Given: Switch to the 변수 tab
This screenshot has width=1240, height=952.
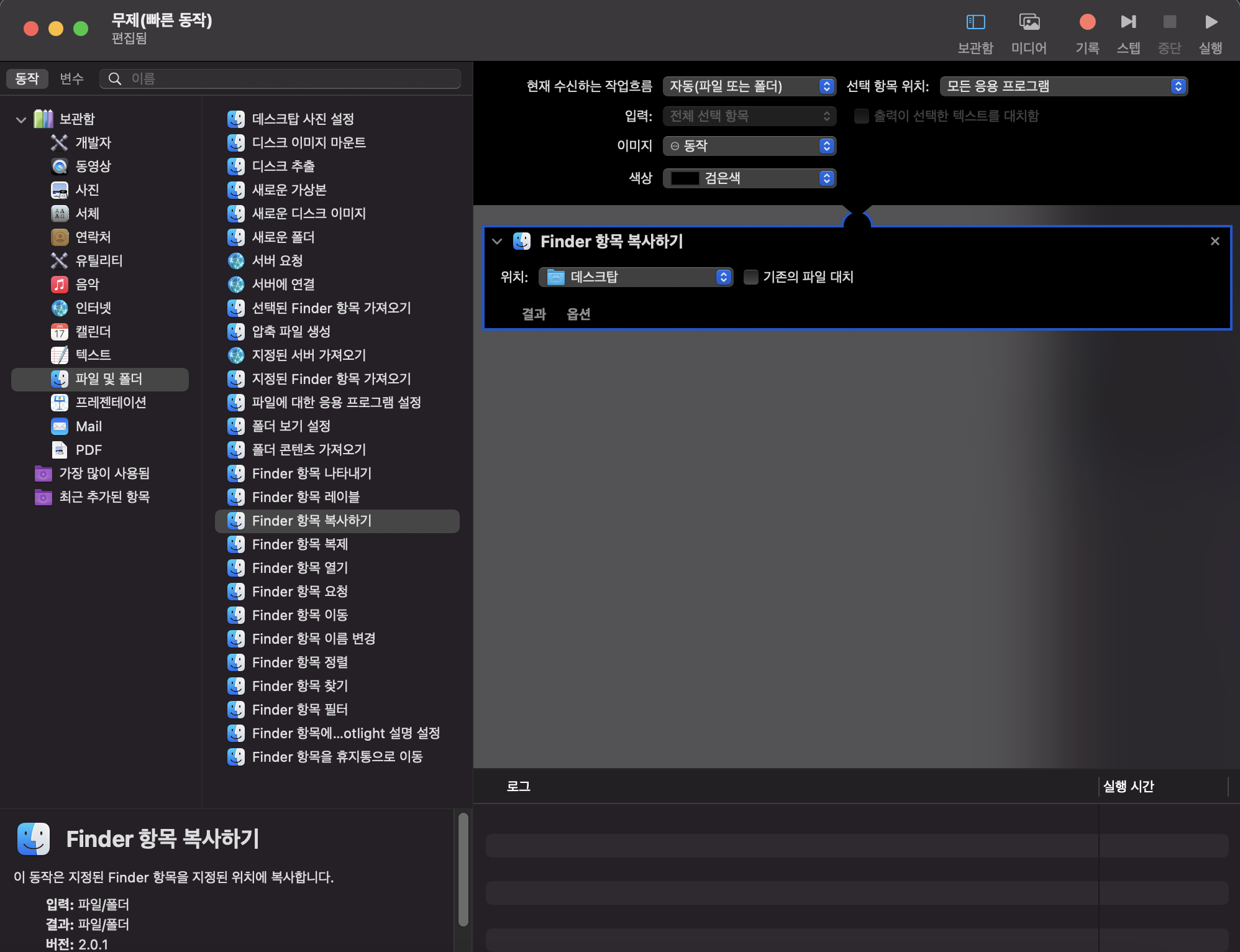Looking at the screenshot, I should (x=71, y=79).
